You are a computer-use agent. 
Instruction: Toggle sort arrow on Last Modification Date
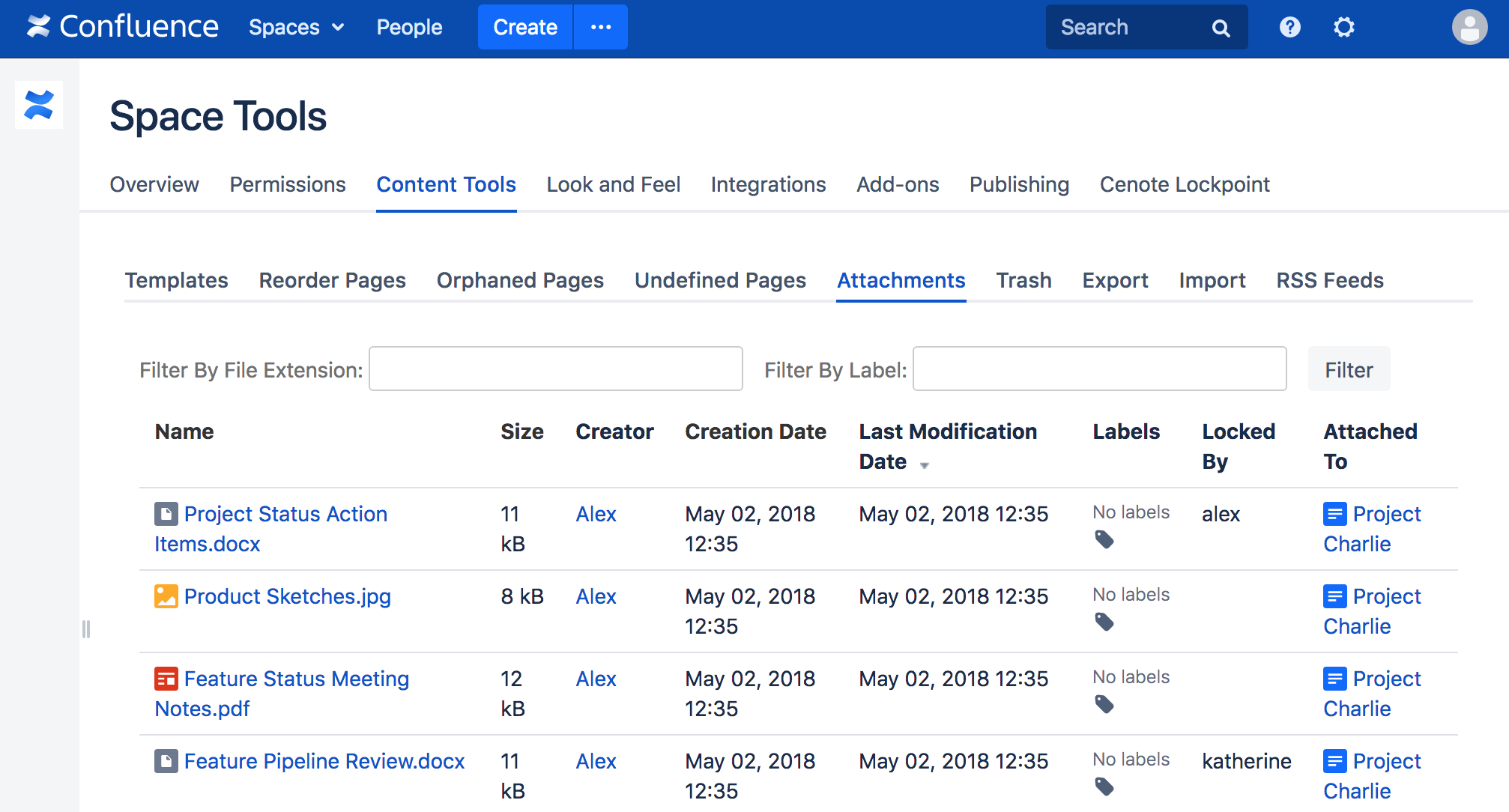925,465
